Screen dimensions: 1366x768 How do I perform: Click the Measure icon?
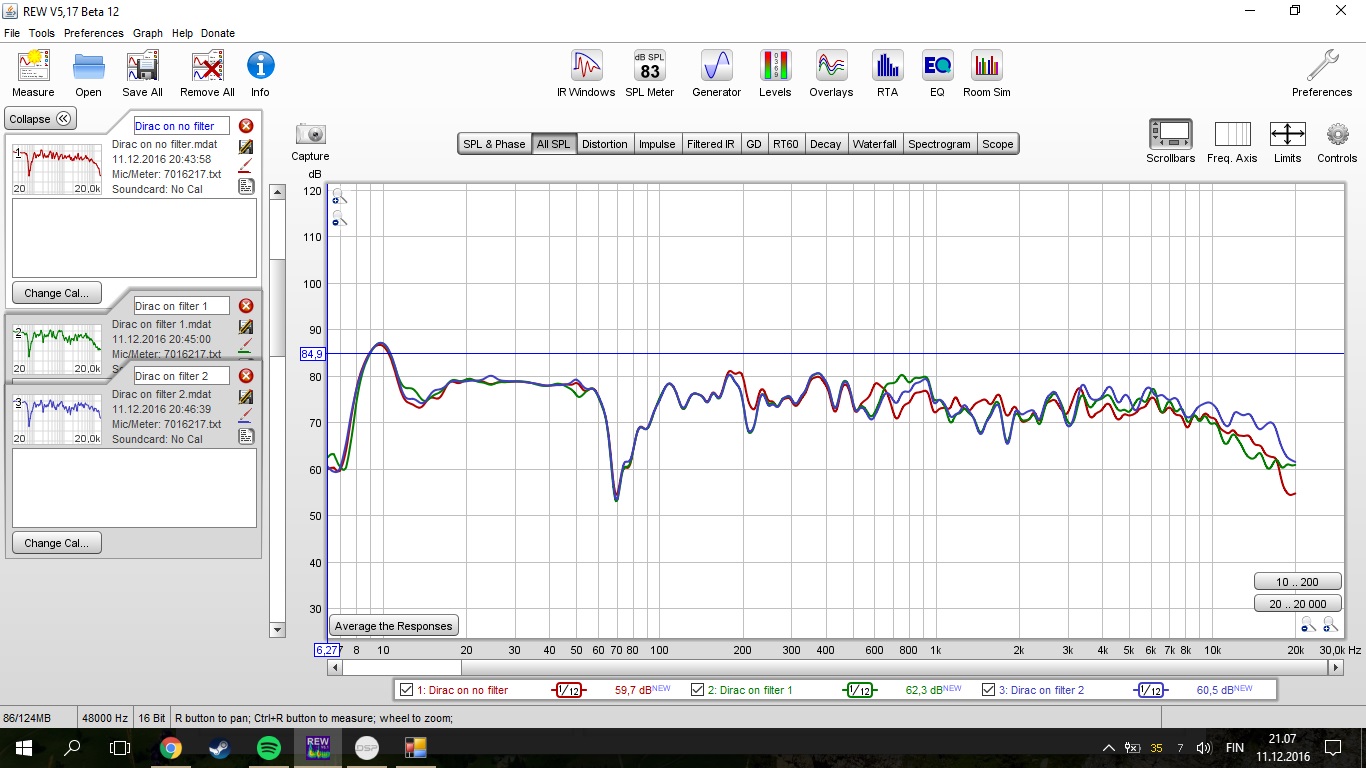click(33, 66)
